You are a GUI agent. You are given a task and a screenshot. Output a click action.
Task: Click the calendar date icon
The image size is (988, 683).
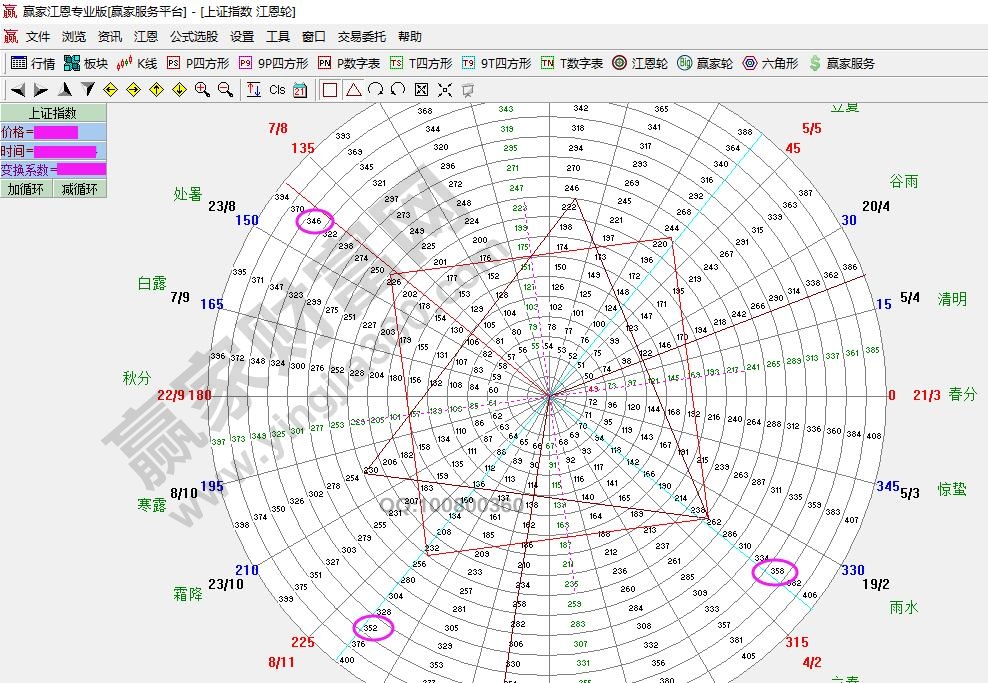pyautogui.click(x=300, y=90)
